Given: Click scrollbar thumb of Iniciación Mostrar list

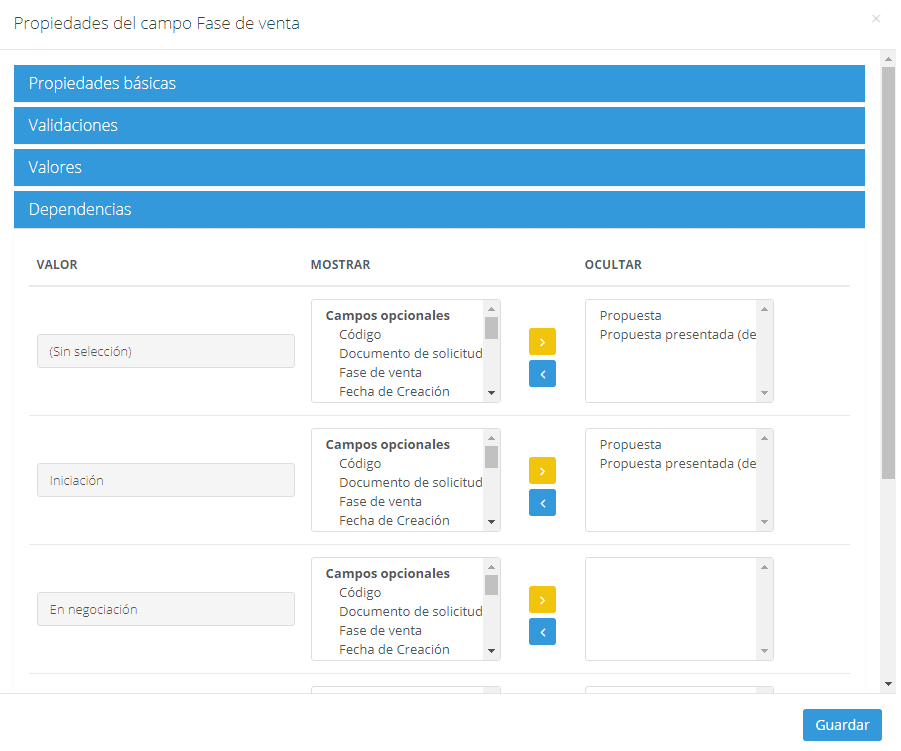Looking at the screenshot, I should click(491, 457).
